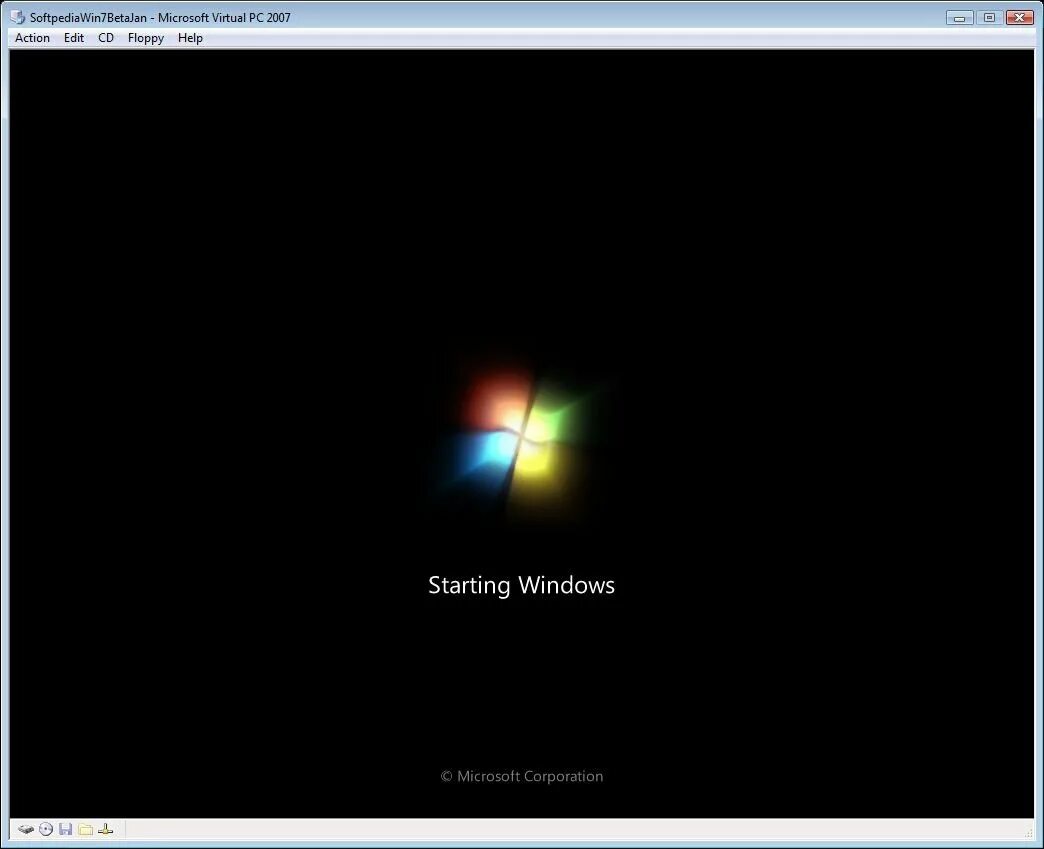The image size is (1044, 849).
Task: Click the hard disk status icon
Action: pyautogui.click(x=26, y=829)
